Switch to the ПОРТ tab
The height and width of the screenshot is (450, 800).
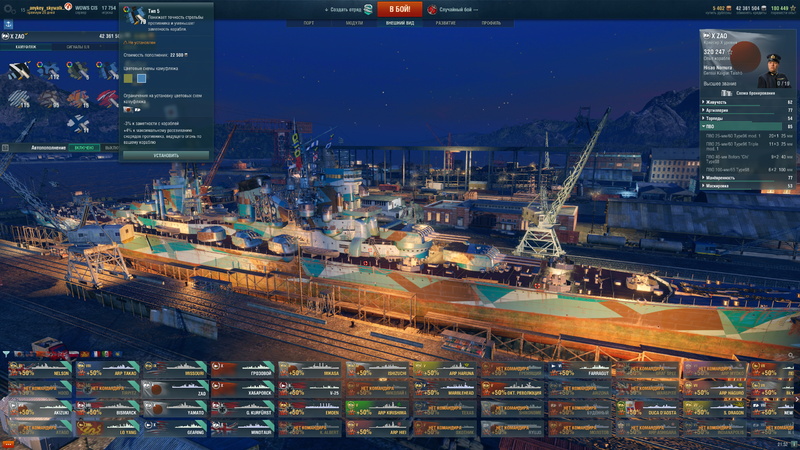tap(309, 23)
